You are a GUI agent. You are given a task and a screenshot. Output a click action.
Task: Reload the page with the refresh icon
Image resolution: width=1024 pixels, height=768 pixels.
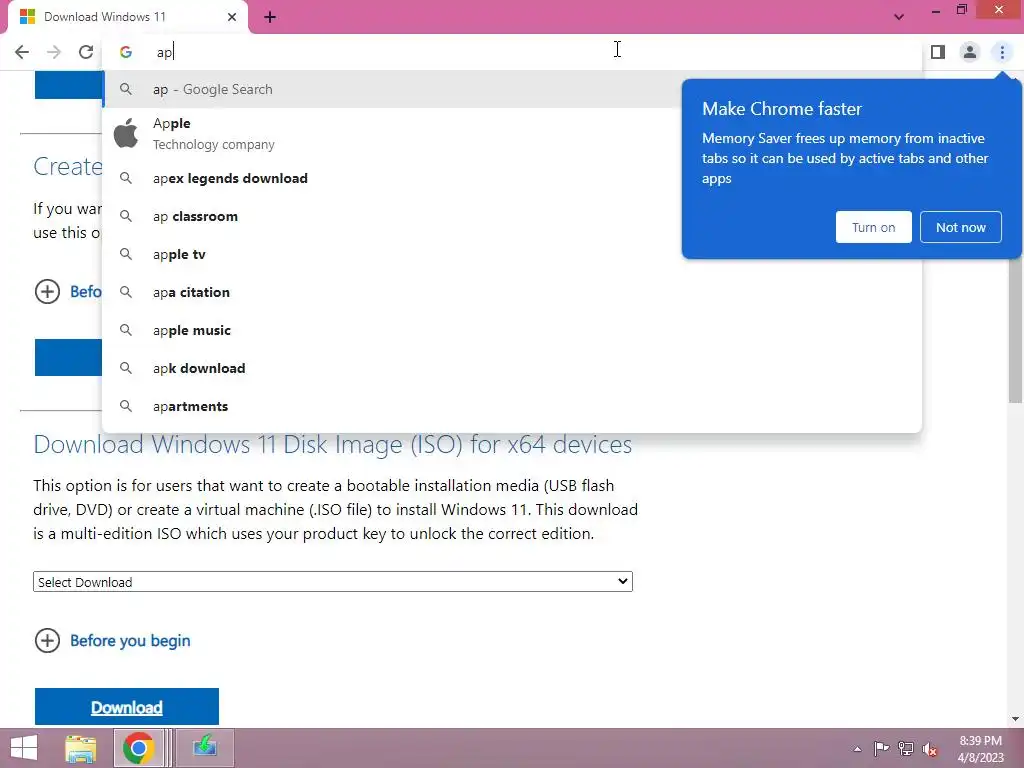86,52
